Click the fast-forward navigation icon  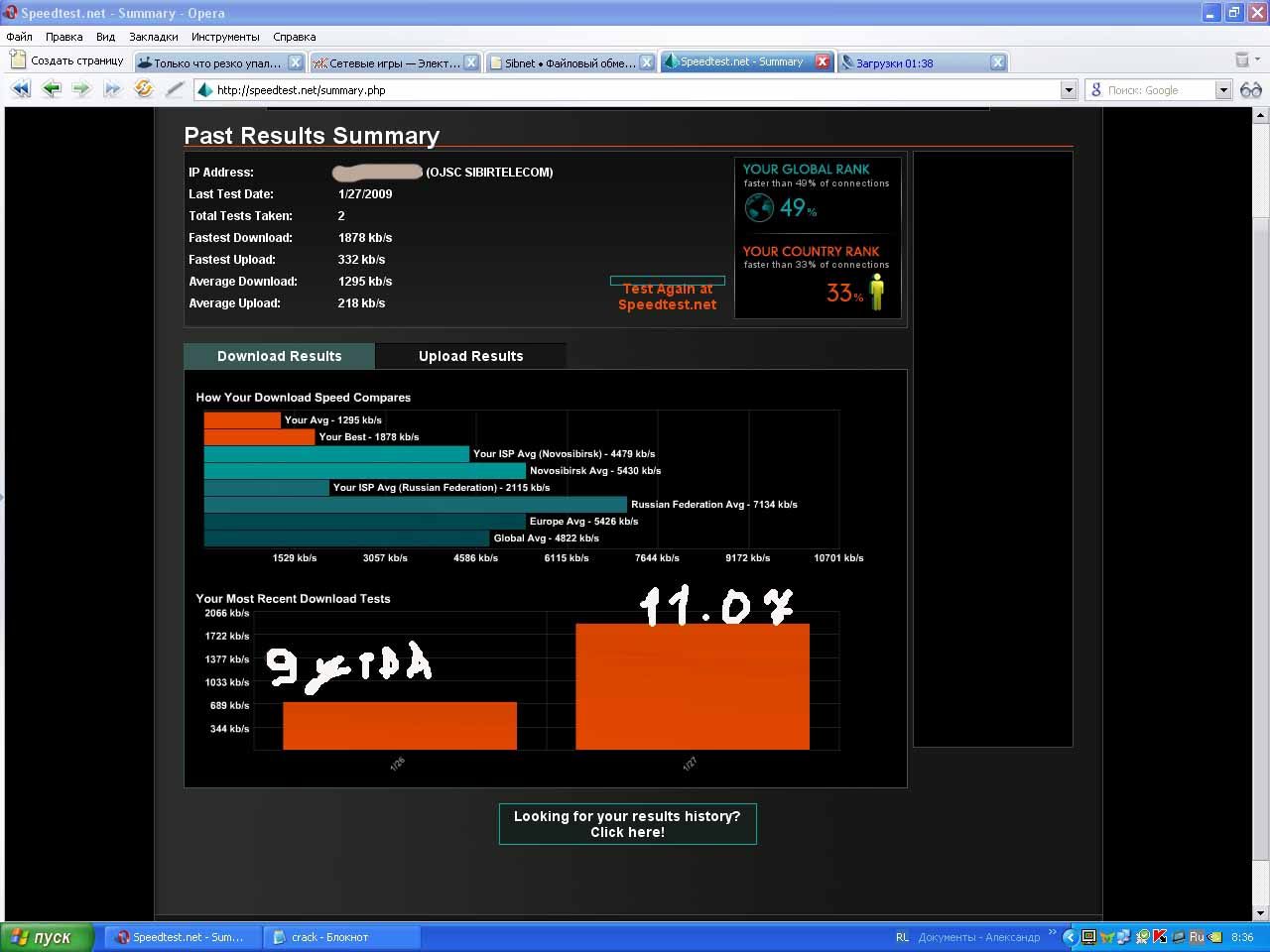pos(112,89)
